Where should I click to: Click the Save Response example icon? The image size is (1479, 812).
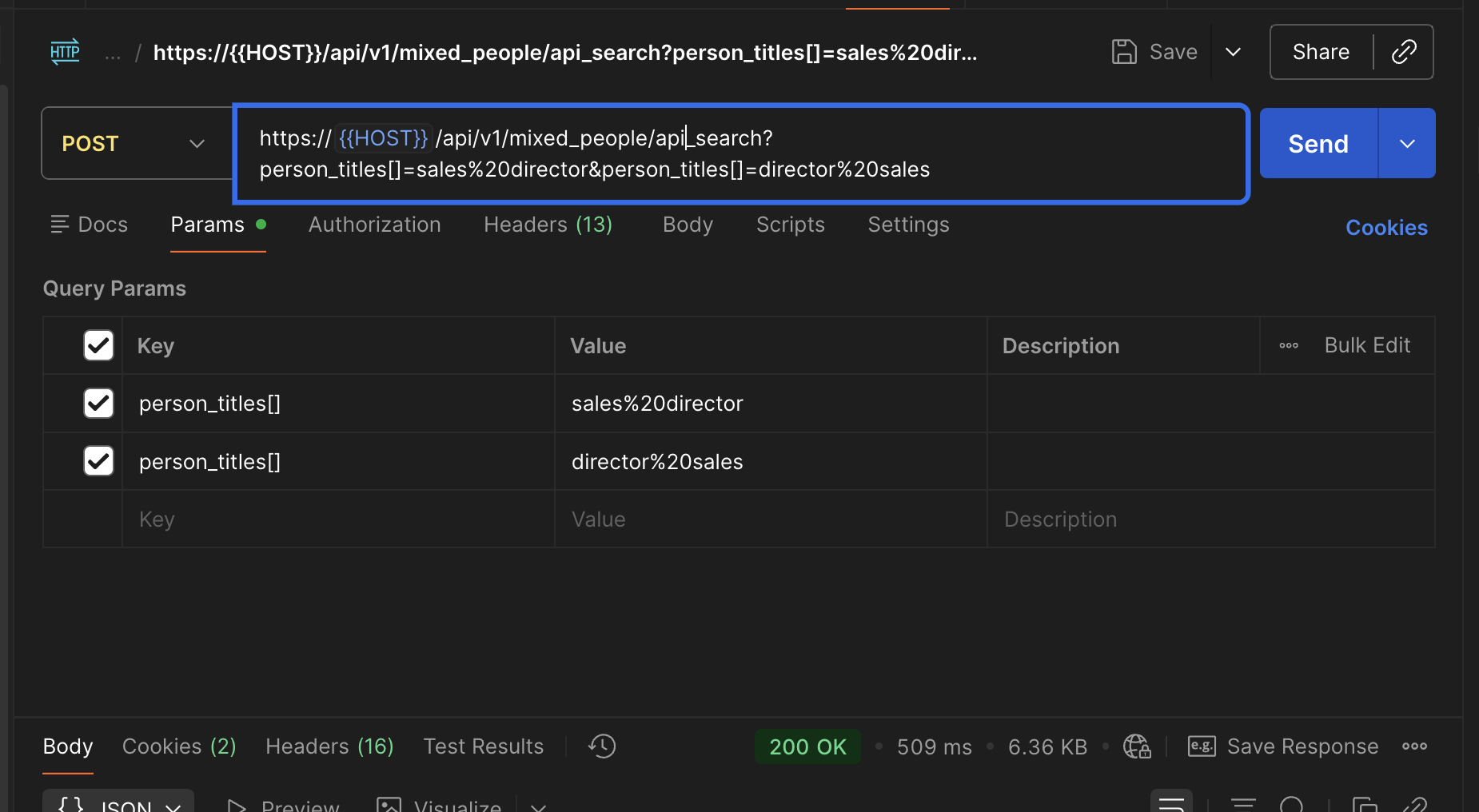coord(1202,746)
